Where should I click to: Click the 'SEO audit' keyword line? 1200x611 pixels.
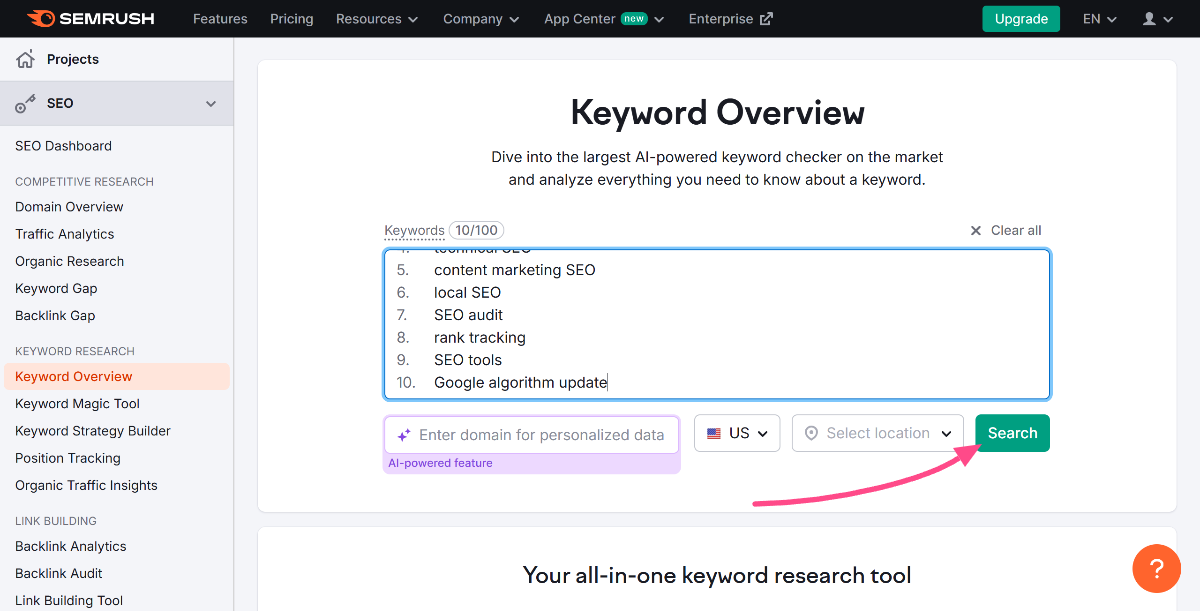468,315
